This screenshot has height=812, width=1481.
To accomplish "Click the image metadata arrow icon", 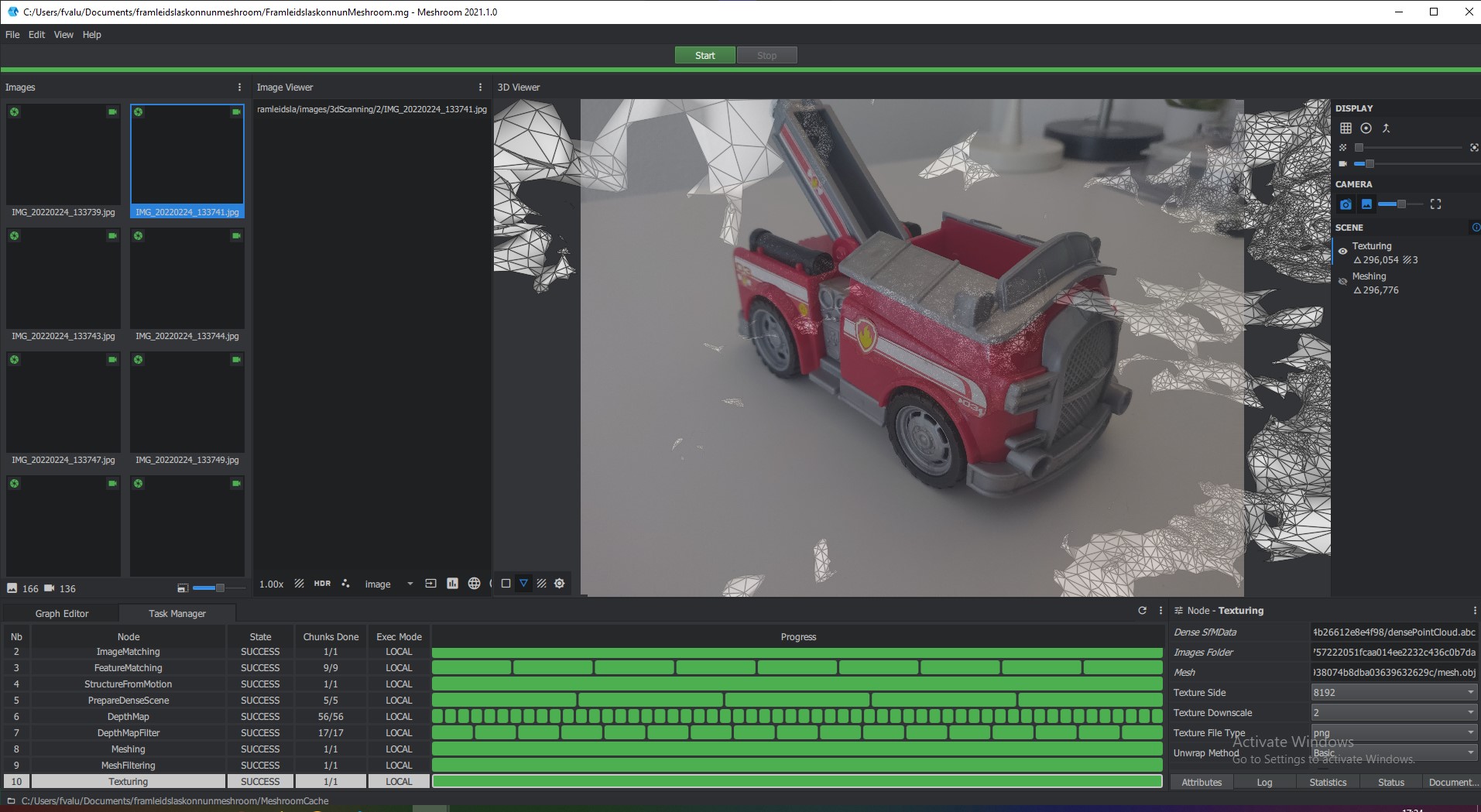I will click(x=430, y=584).
